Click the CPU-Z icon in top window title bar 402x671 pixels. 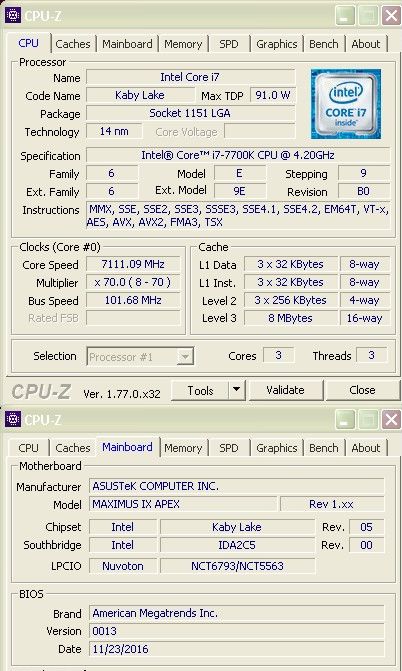pos(13,15)
